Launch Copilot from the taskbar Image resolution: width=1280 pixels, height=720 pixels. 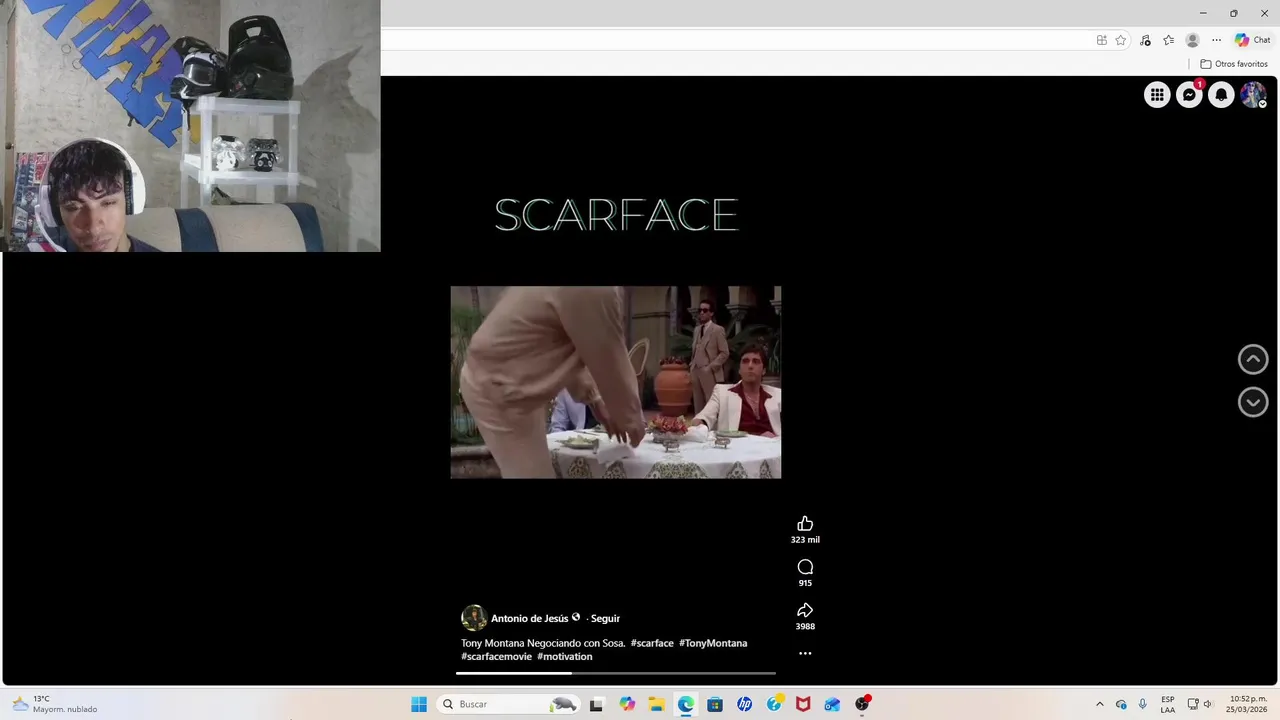[x=627, y=704]
